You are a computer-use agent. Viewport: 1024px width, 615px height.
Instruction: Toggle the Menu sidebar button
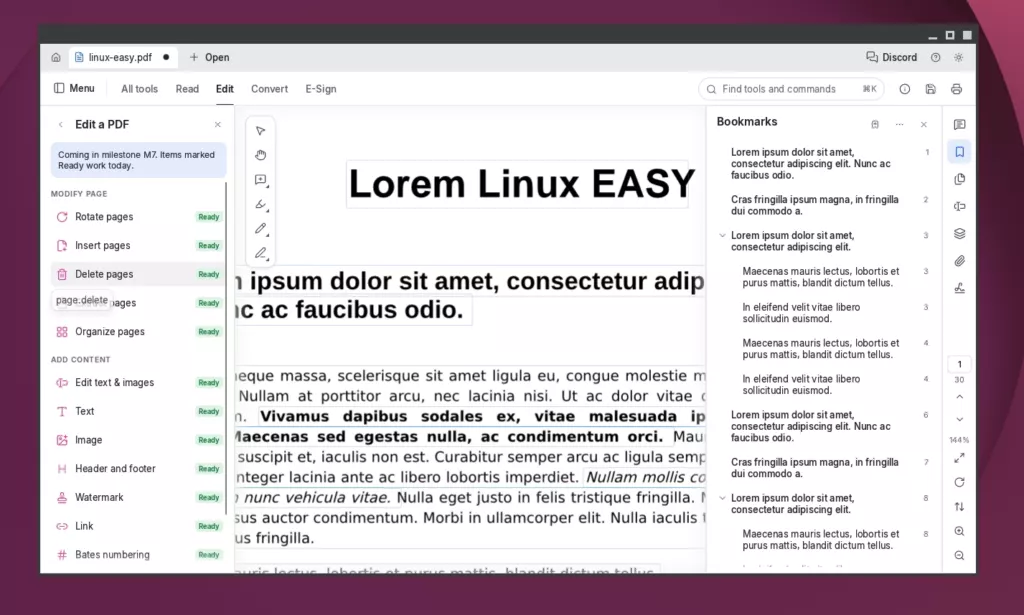[74, 88]
